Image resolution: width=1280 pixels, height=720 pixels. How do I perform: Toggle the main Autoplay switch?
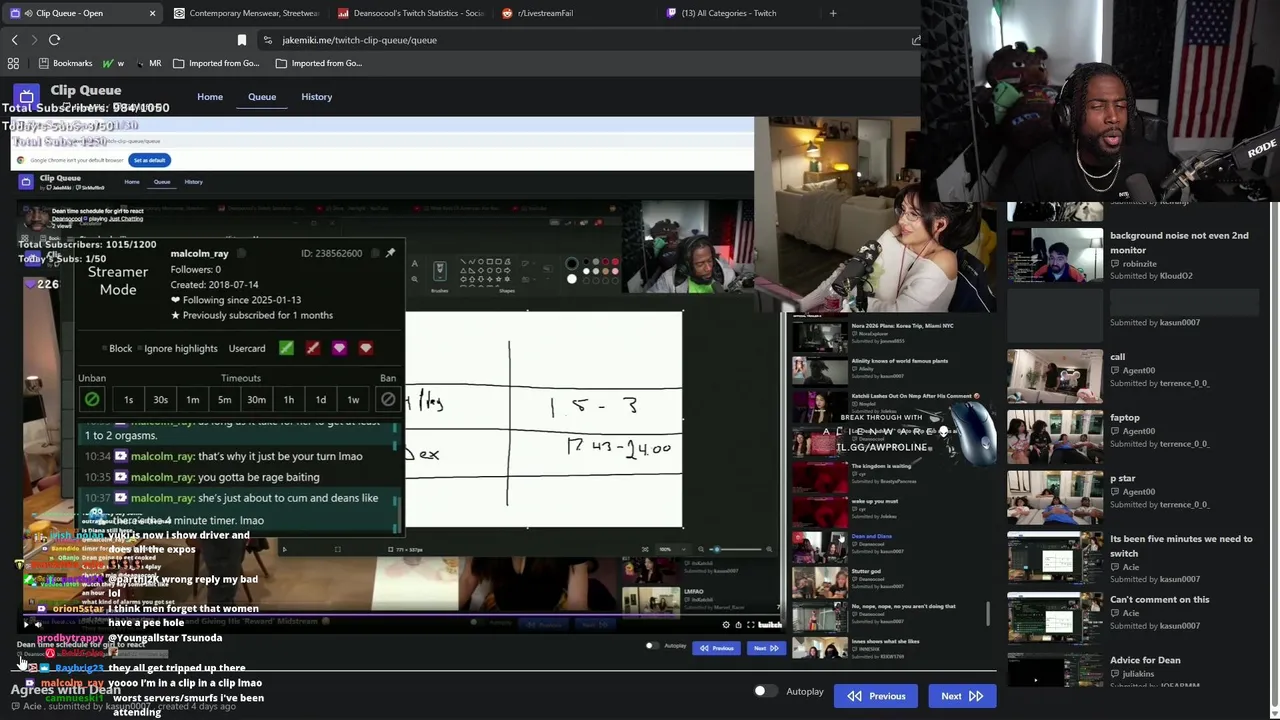coord(764,691)
